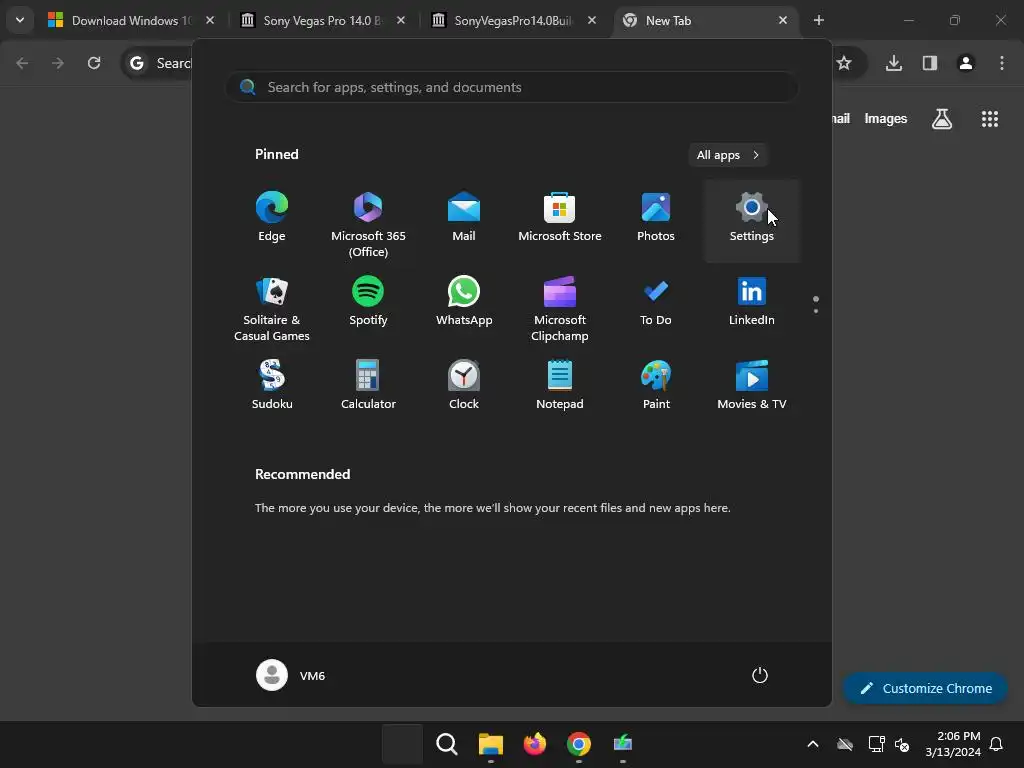Viewport: 1024px width, 768px height.
Task: Switch to Chrome in the taskbar
Action: (x=579, y=744)
